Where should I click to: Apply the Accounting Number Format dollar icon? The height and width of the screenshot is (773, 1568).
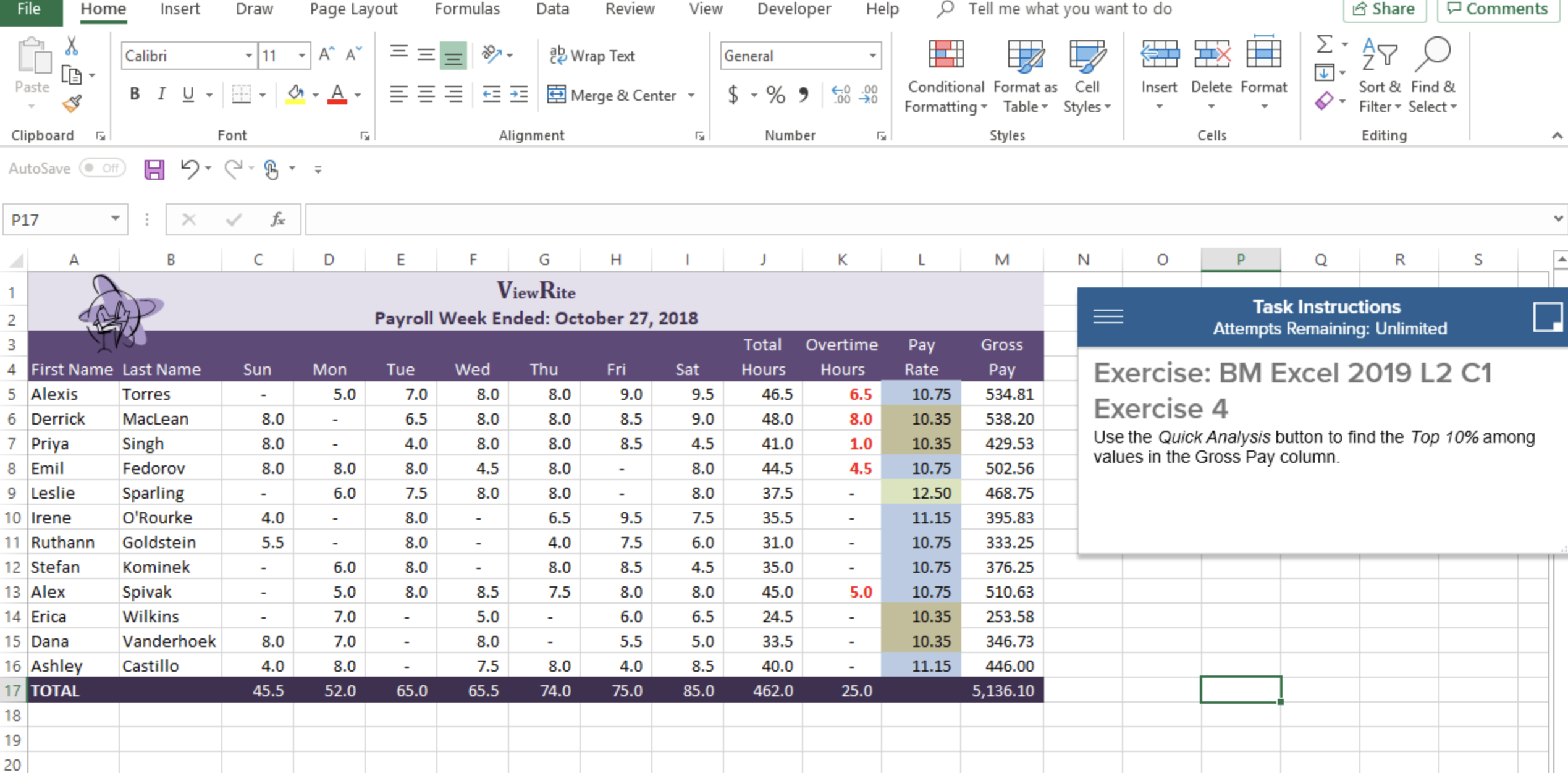(x=733, y=95)
